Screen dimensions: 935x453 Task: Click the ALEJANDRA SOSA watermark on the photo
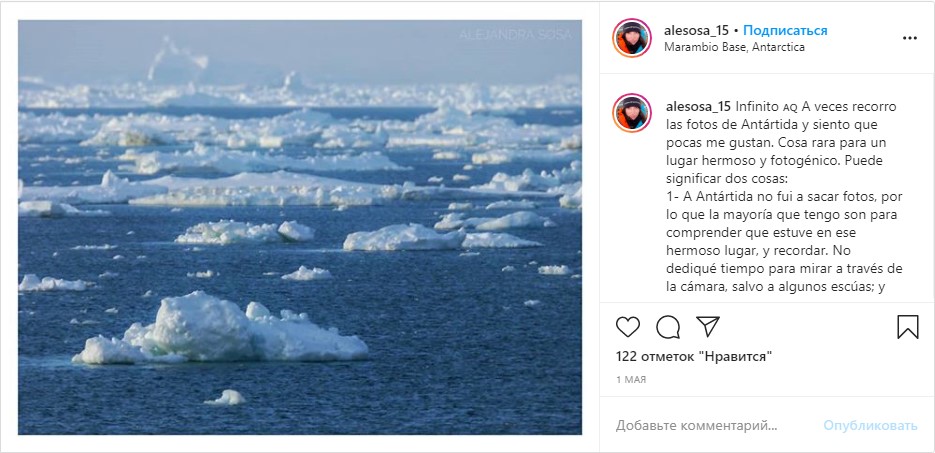click(515, 34)
